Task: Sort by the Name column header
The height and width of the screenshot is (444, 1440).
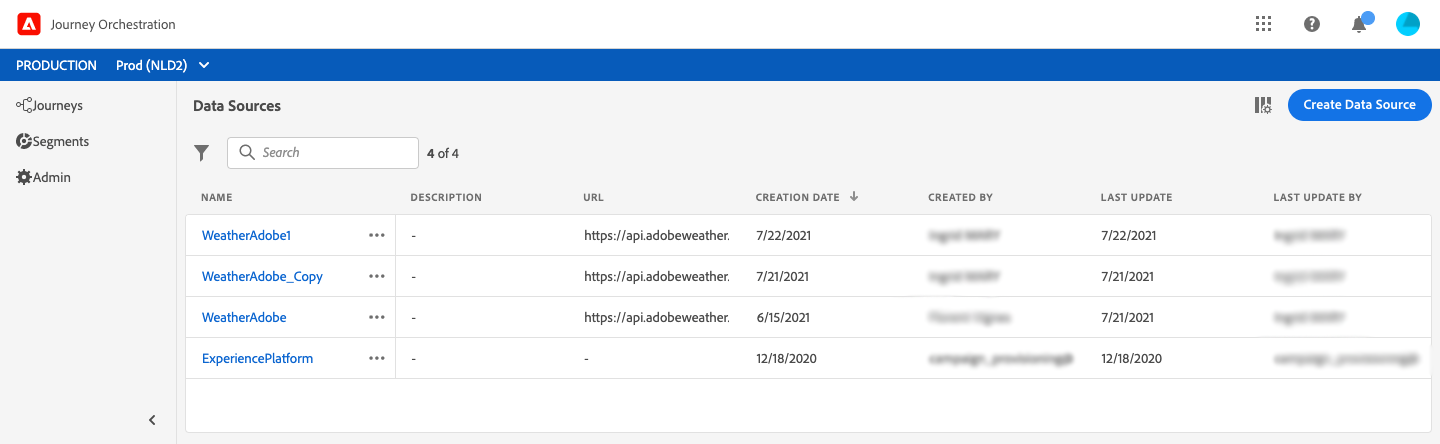Action: (217, 198)
